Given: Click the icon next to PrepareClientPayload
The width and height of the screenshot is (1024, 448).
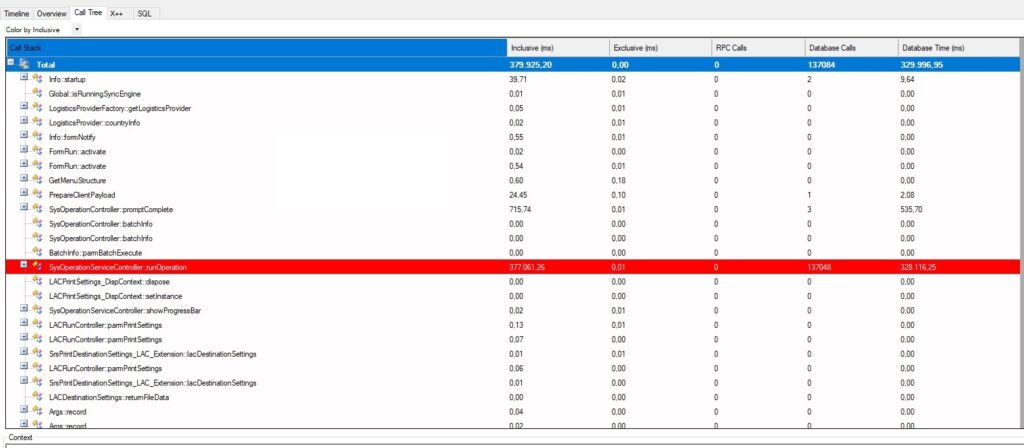Looking at the screenshot, I should point(37,194).
